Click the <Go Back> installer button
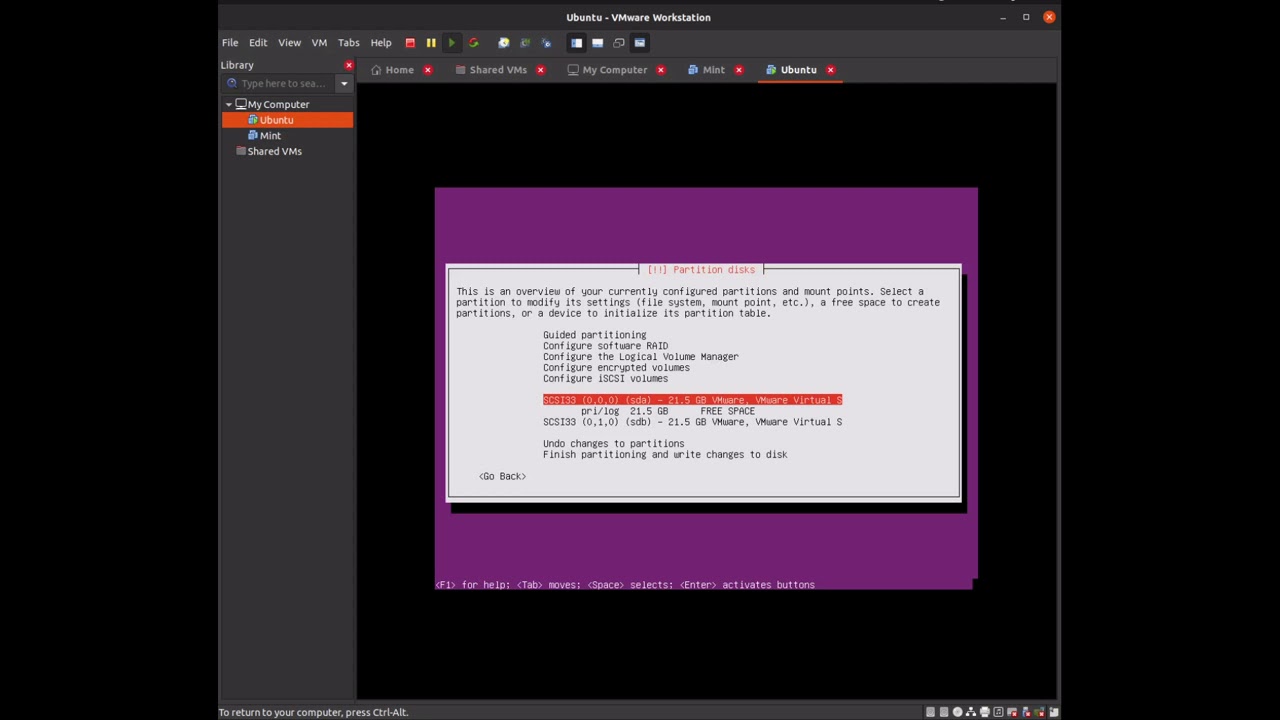The width and height of the screenshot is (1280, 720). (502, 476)
